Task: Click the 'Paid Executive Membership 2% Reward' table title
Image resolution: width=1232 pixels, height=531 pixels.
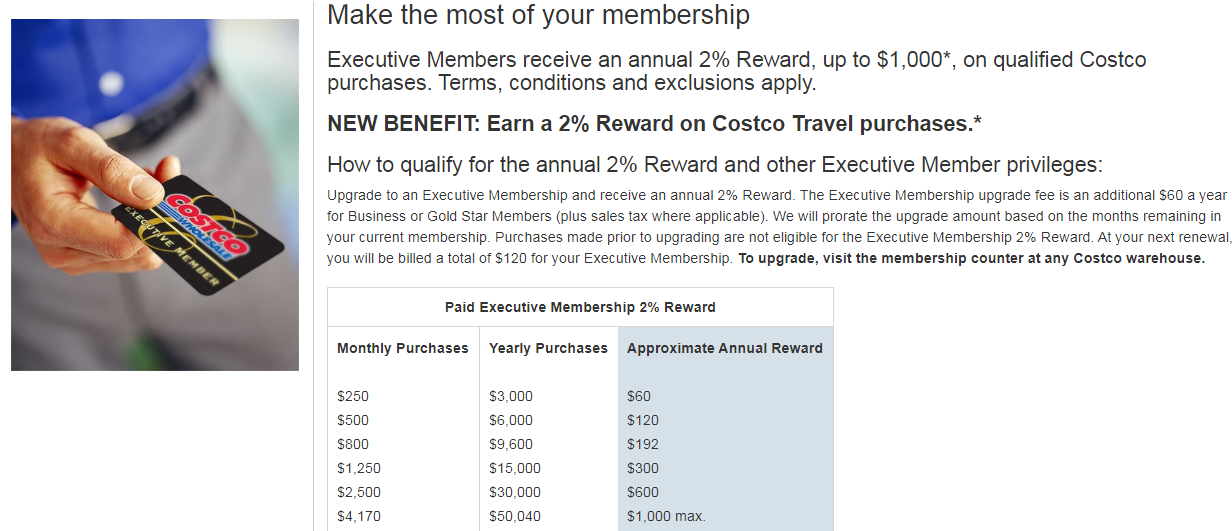Action: pos(580,307)
